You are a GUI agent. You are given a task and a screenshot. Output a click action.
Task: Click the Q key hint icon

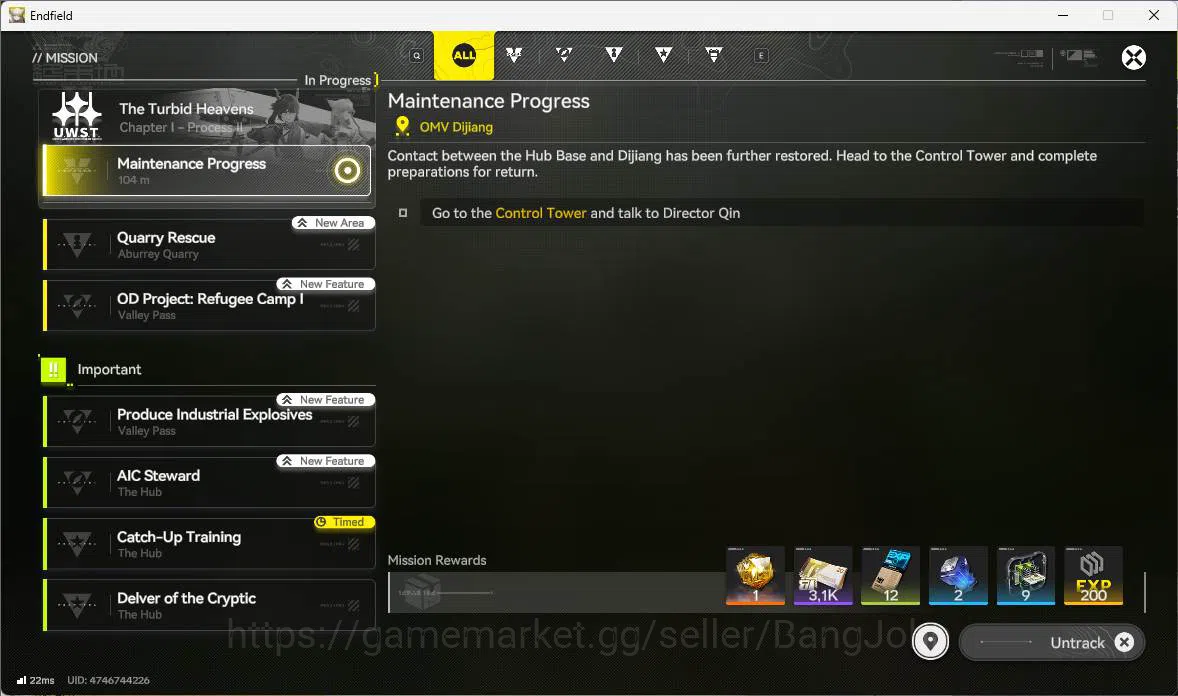point(416,56)
